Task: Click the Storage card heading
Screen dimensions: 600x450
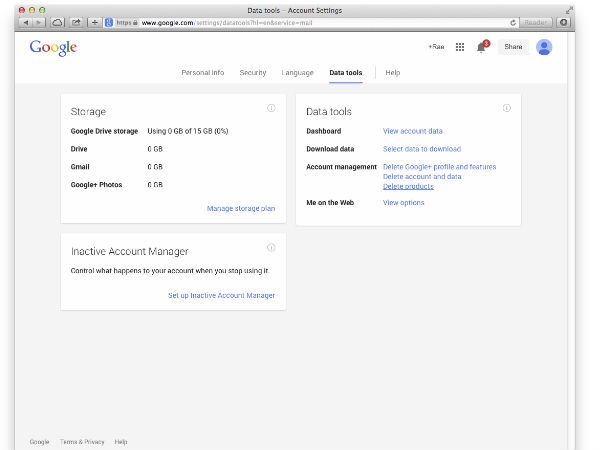Action: tap(88, 112)
